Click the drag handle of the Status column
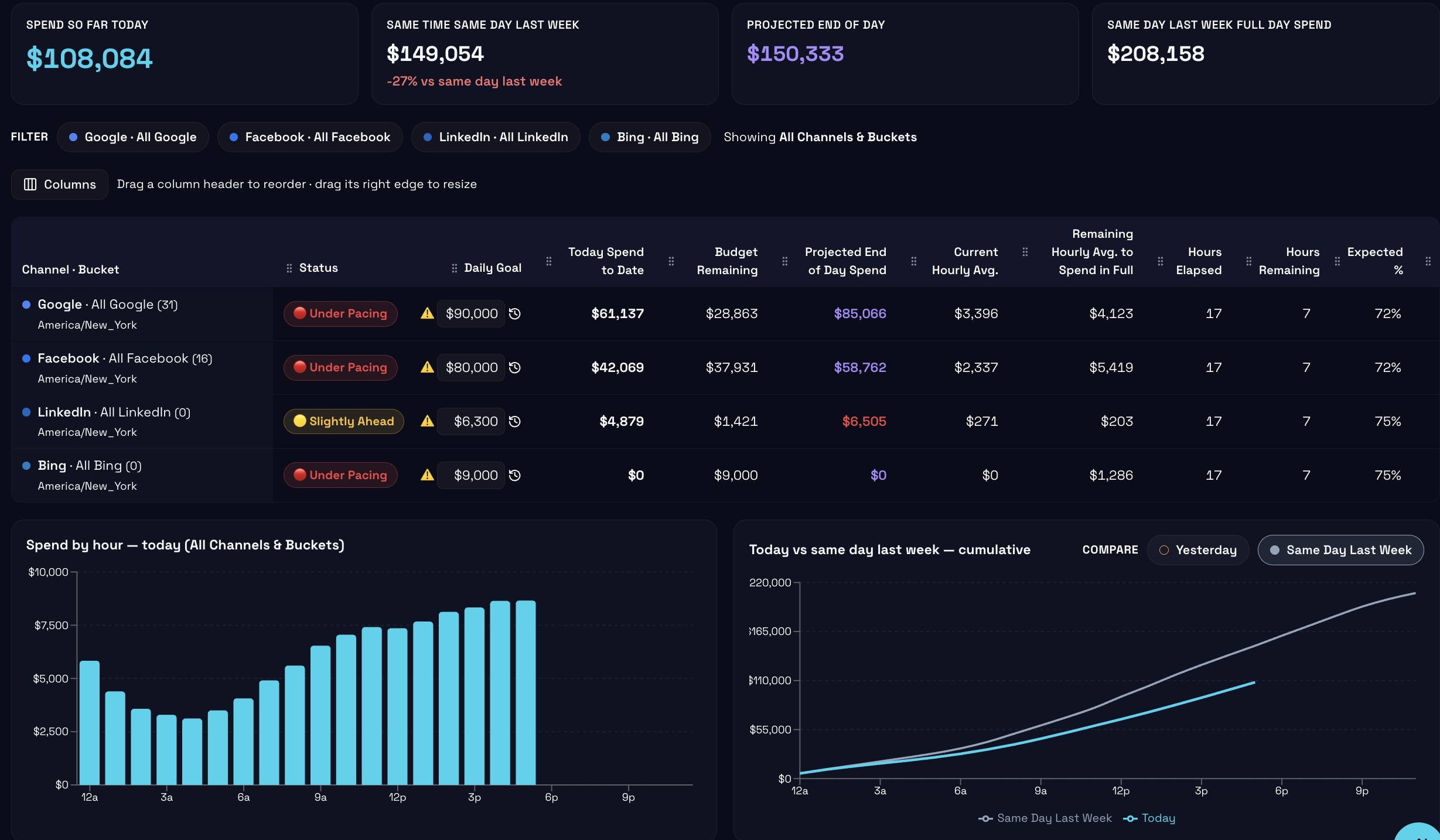Screen dimensions: 1440x840 coord(289,268)
